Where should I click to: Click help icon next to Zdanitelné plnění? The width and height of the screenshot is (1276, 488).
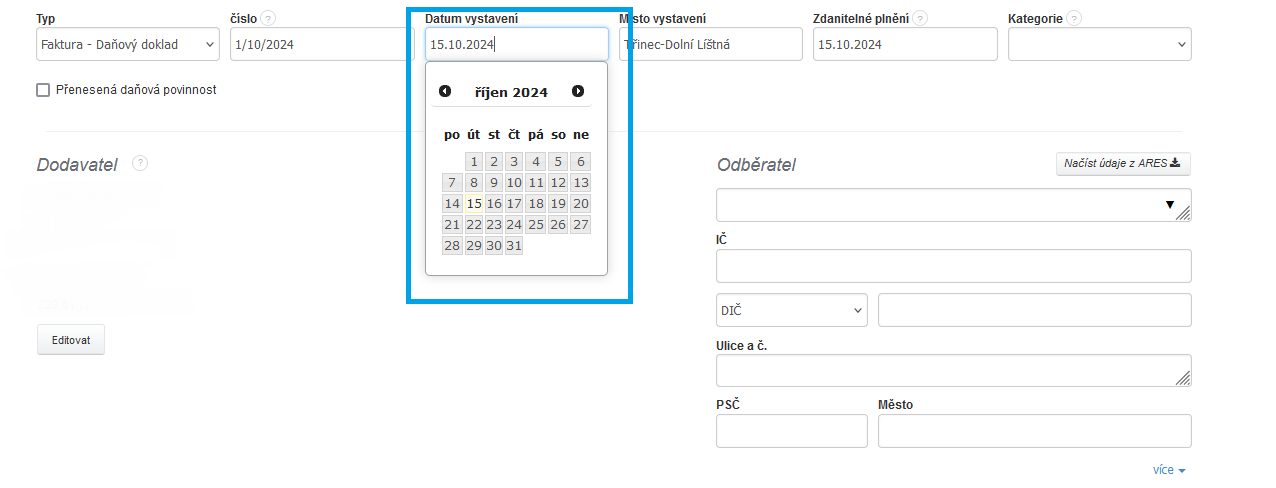click(919, 18)
